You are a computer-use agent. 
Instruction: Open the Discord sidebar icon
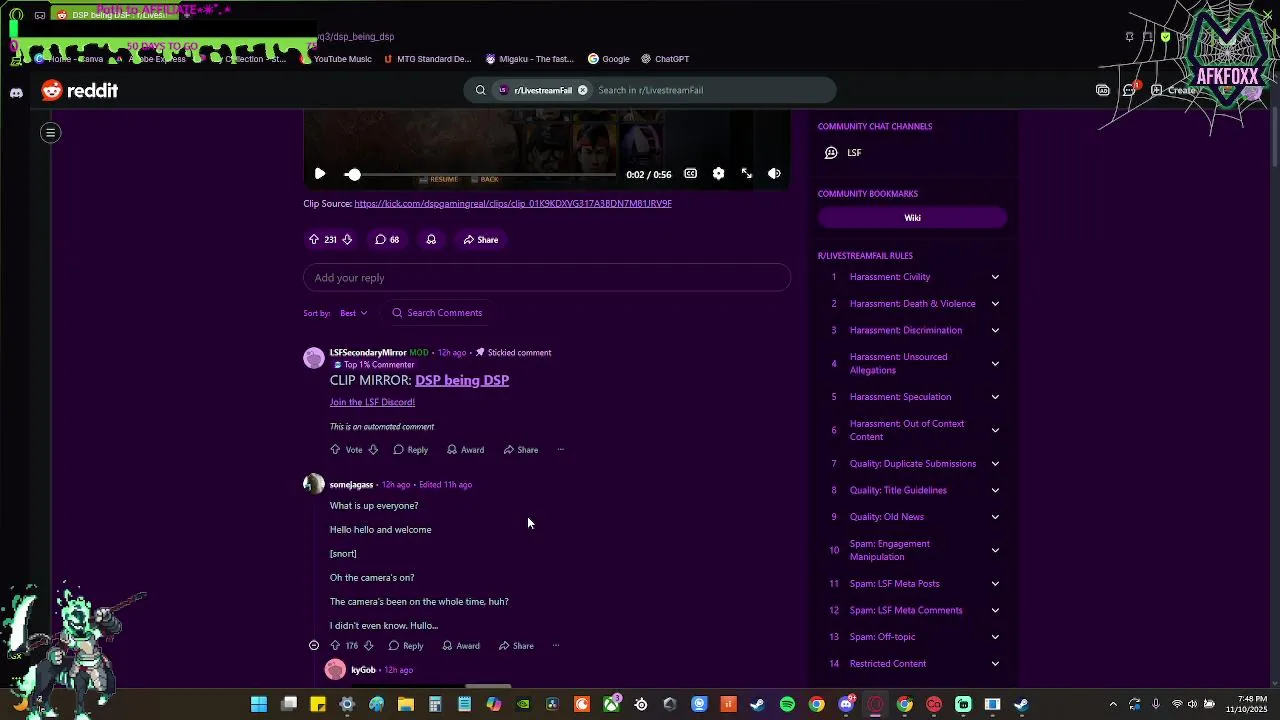point(16,93)
